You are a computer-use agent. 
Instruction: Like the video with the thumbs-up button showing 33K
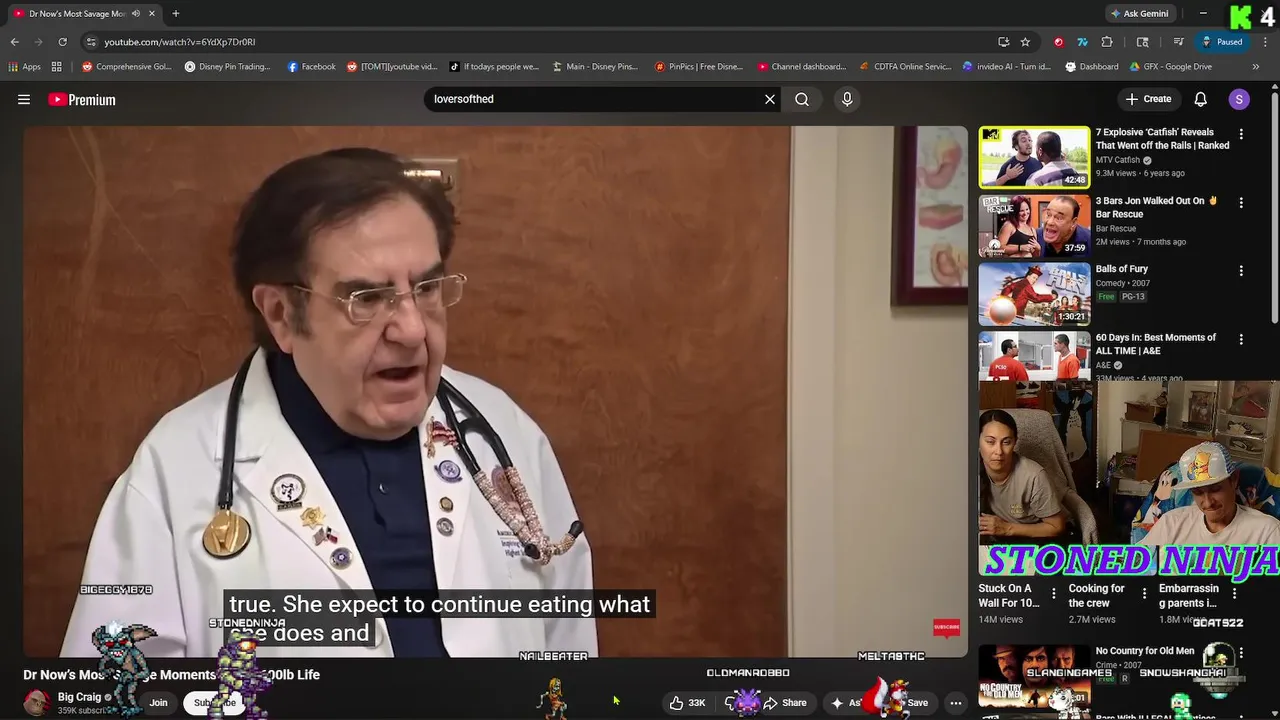tap(687, 703)
